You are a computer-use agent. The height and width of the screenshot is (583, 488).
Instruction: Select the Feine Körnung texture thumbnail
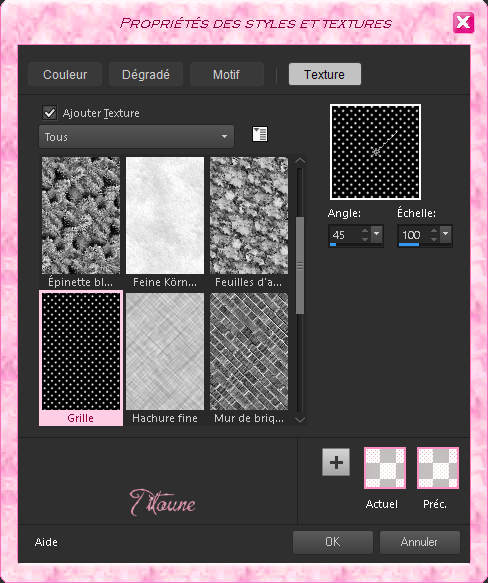tap(165, 216)
